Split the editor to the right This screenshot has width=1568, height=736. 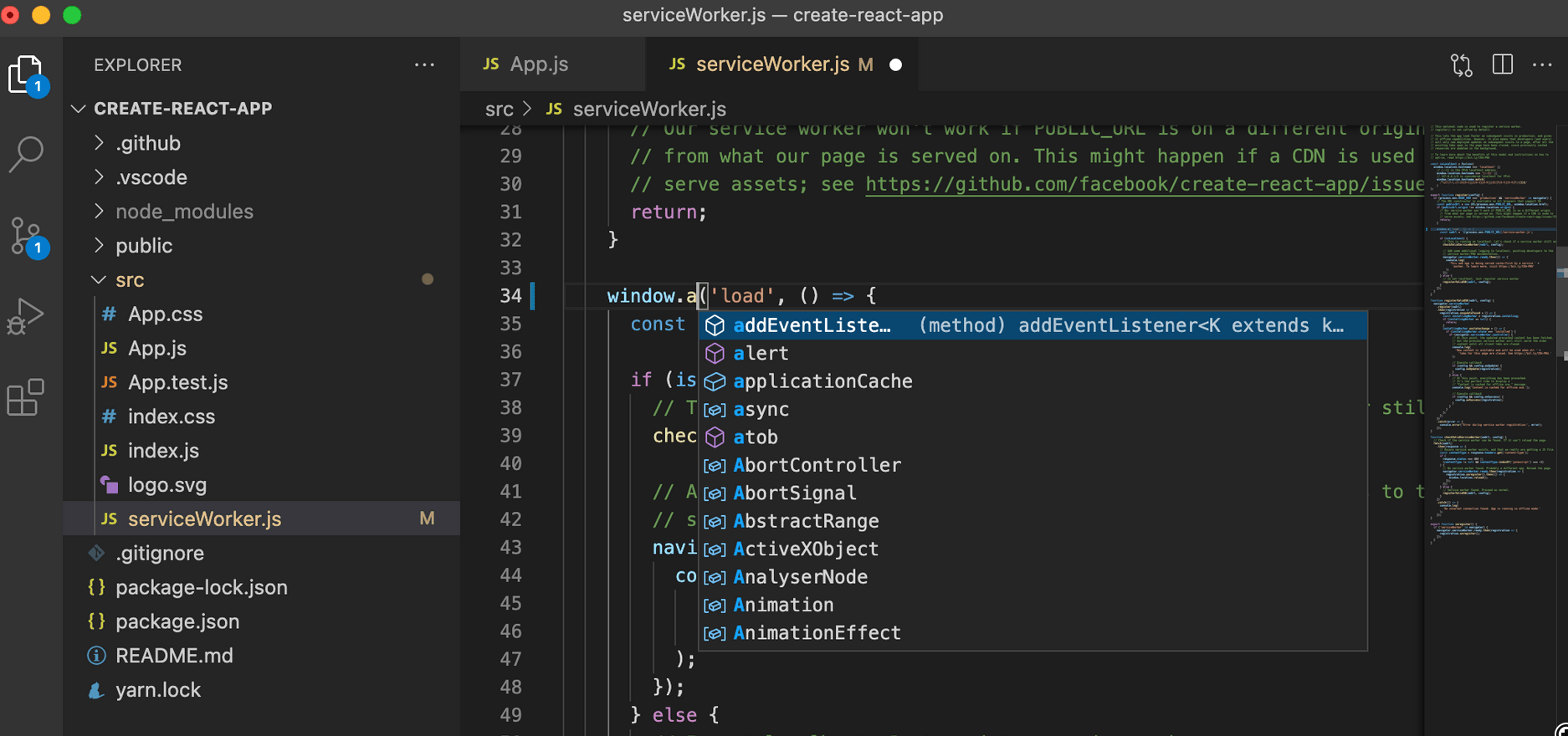click(1502, 64)
